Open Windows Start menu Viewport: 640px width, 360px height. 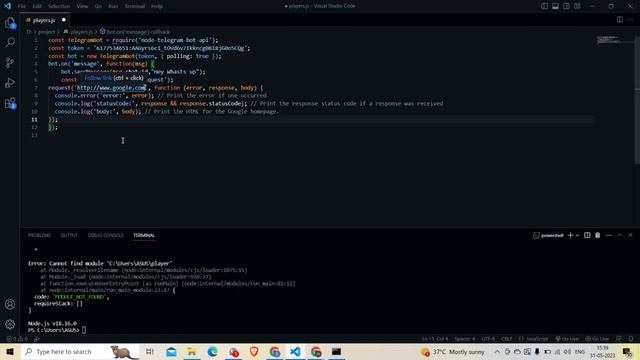pos(10,351)
